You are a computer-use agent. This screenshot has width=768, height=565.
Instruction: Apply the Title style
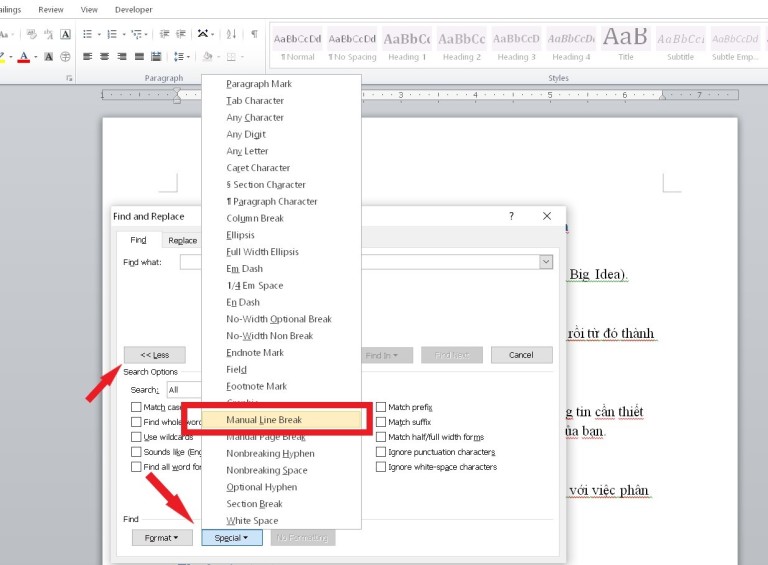click(625, 45)
